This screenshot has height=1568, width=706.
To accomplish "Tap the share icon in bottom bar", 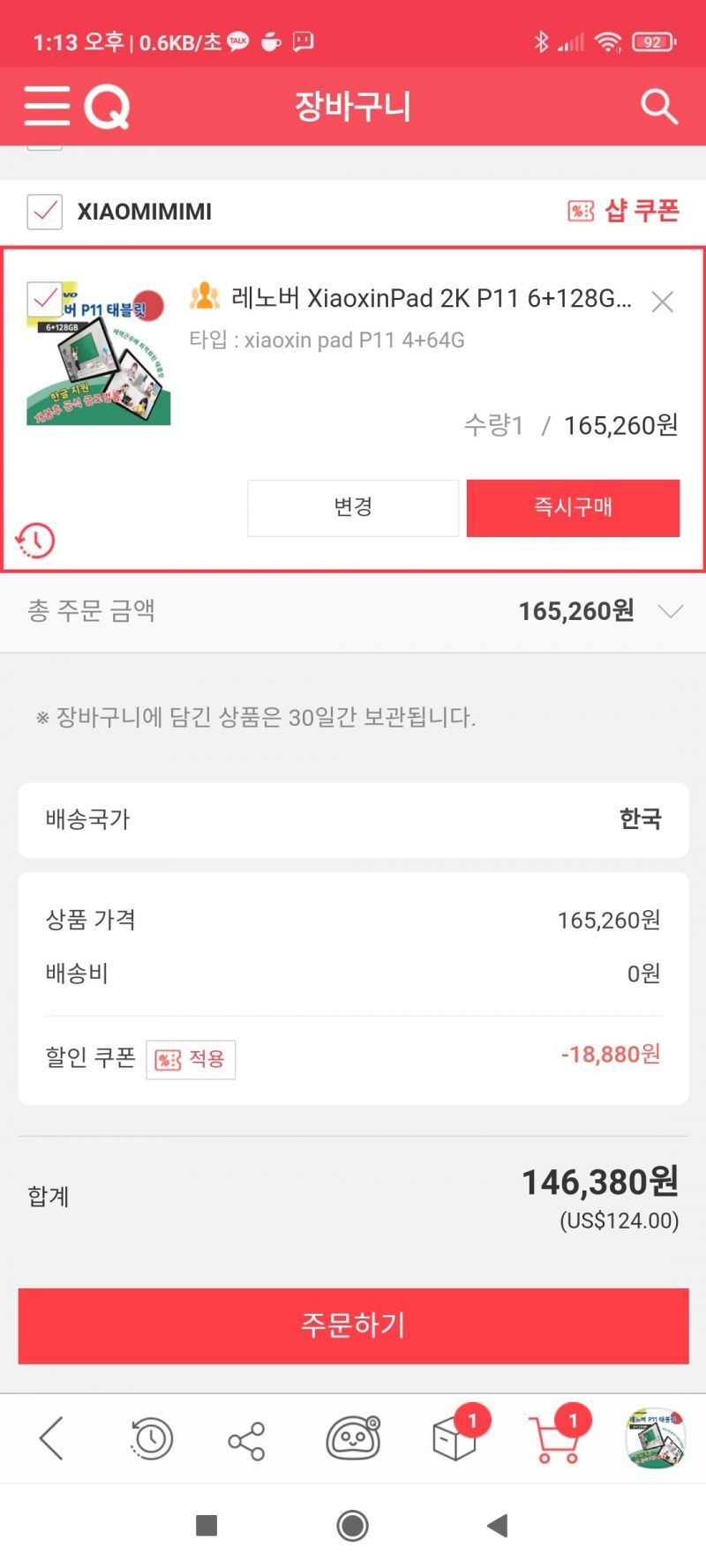I will click(x=246, y=1440).
